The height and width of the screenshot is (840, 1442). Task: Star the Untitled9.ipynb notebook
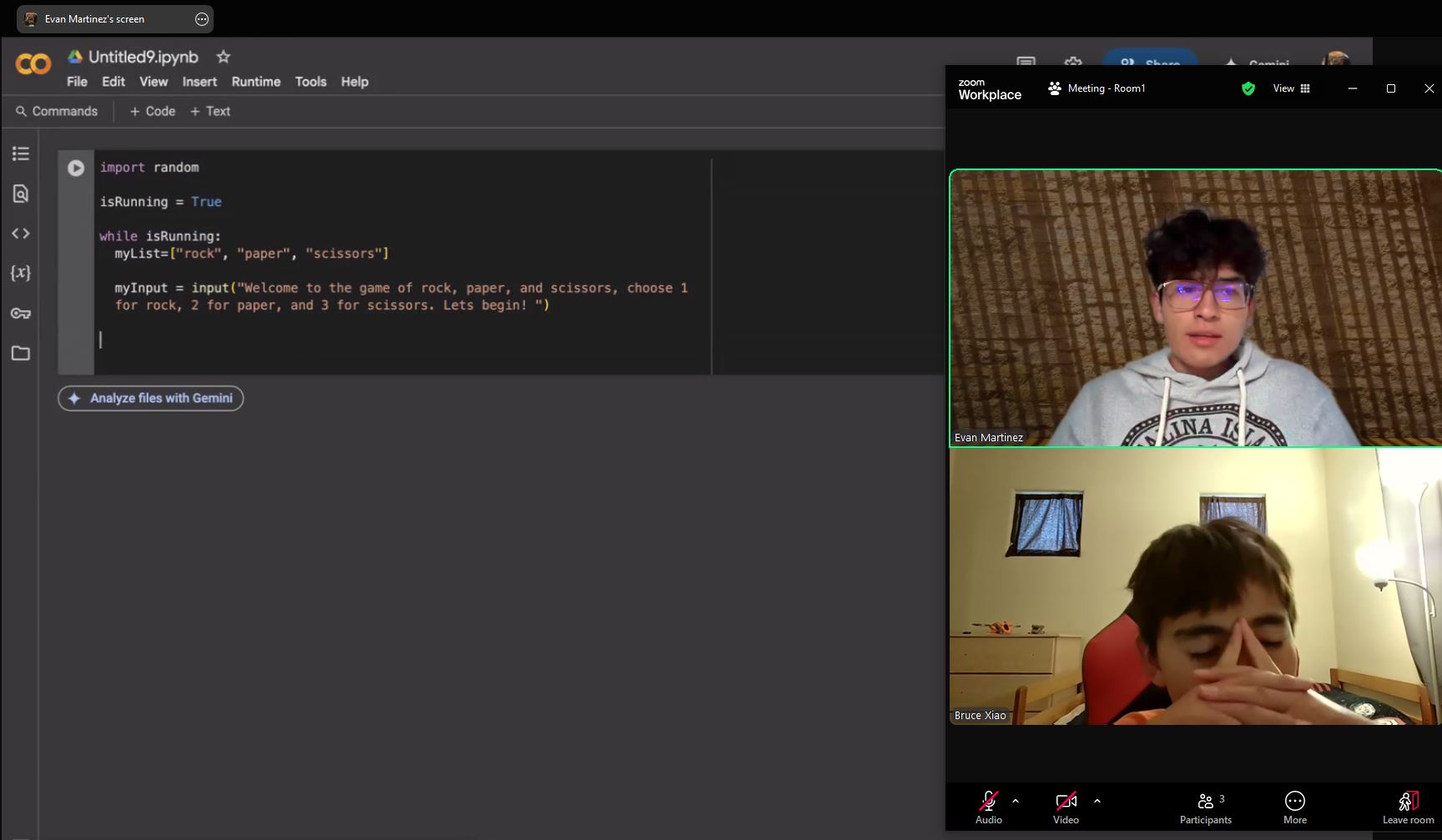click(223, 57)
